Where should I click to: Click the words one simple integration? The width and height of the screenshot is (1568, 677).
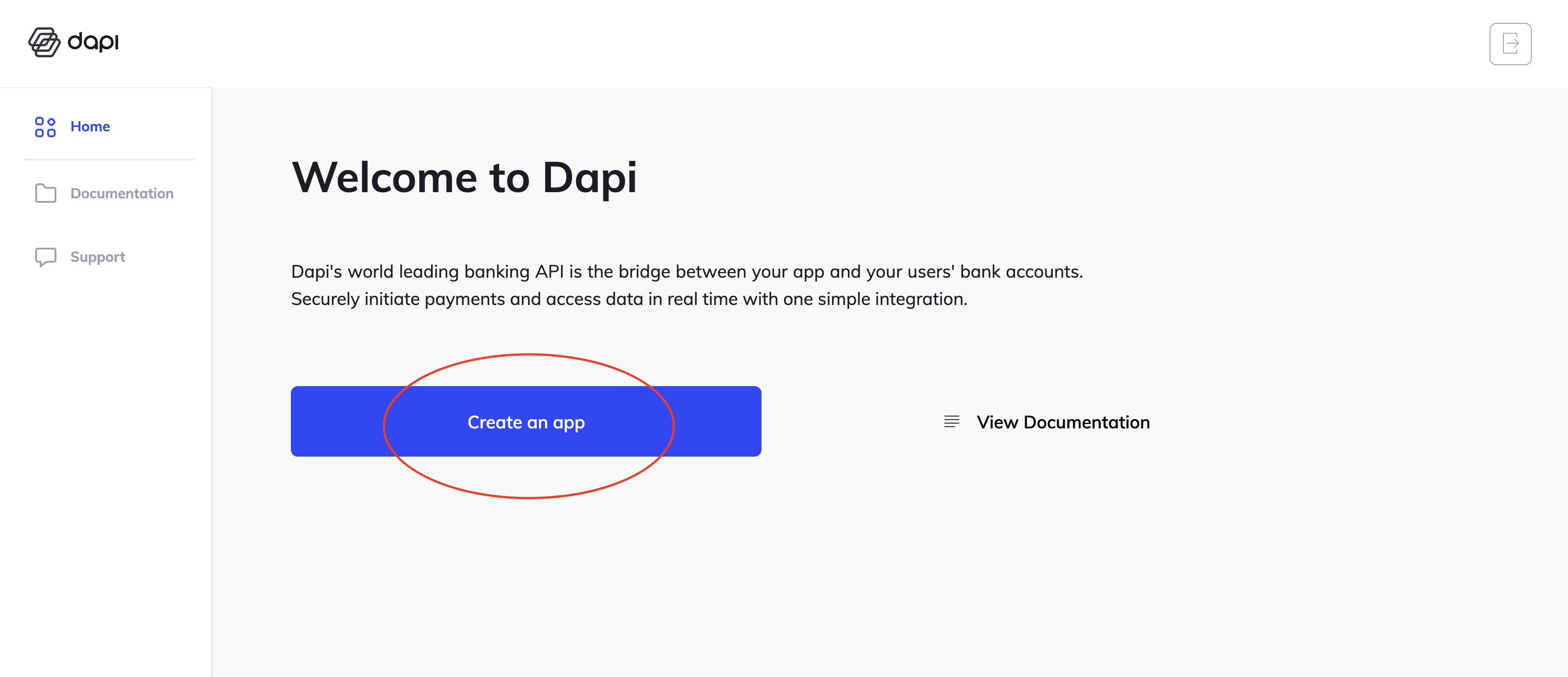(875, 299)
